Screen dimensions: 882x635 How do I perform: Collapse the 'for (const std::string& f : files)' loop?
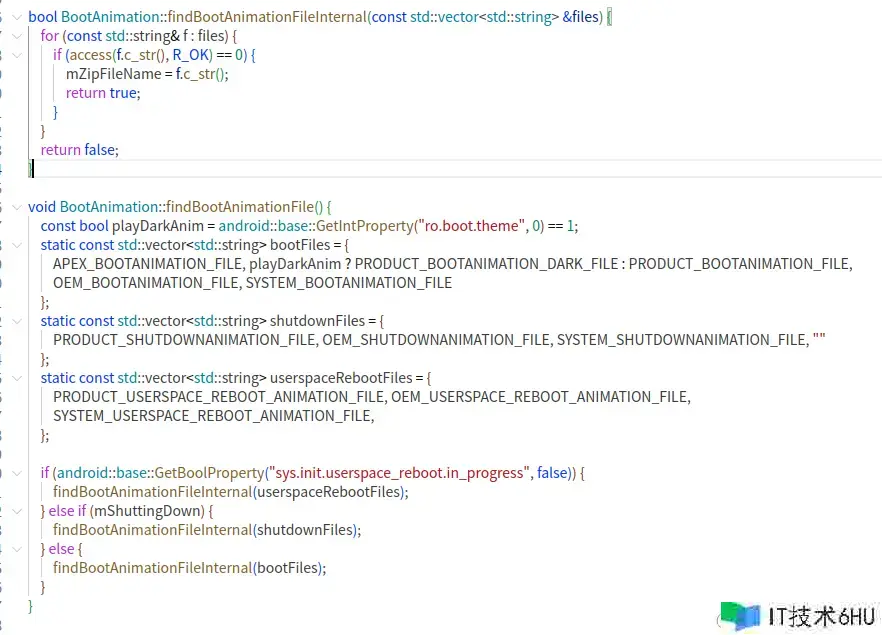coord(17,37)
